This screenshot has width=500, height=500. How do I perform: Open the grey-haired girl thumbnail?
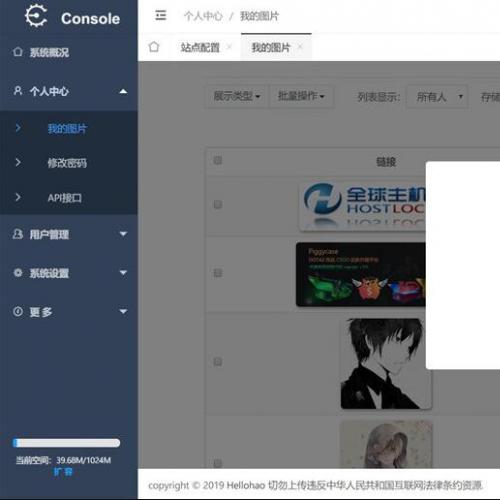(386, 444)
